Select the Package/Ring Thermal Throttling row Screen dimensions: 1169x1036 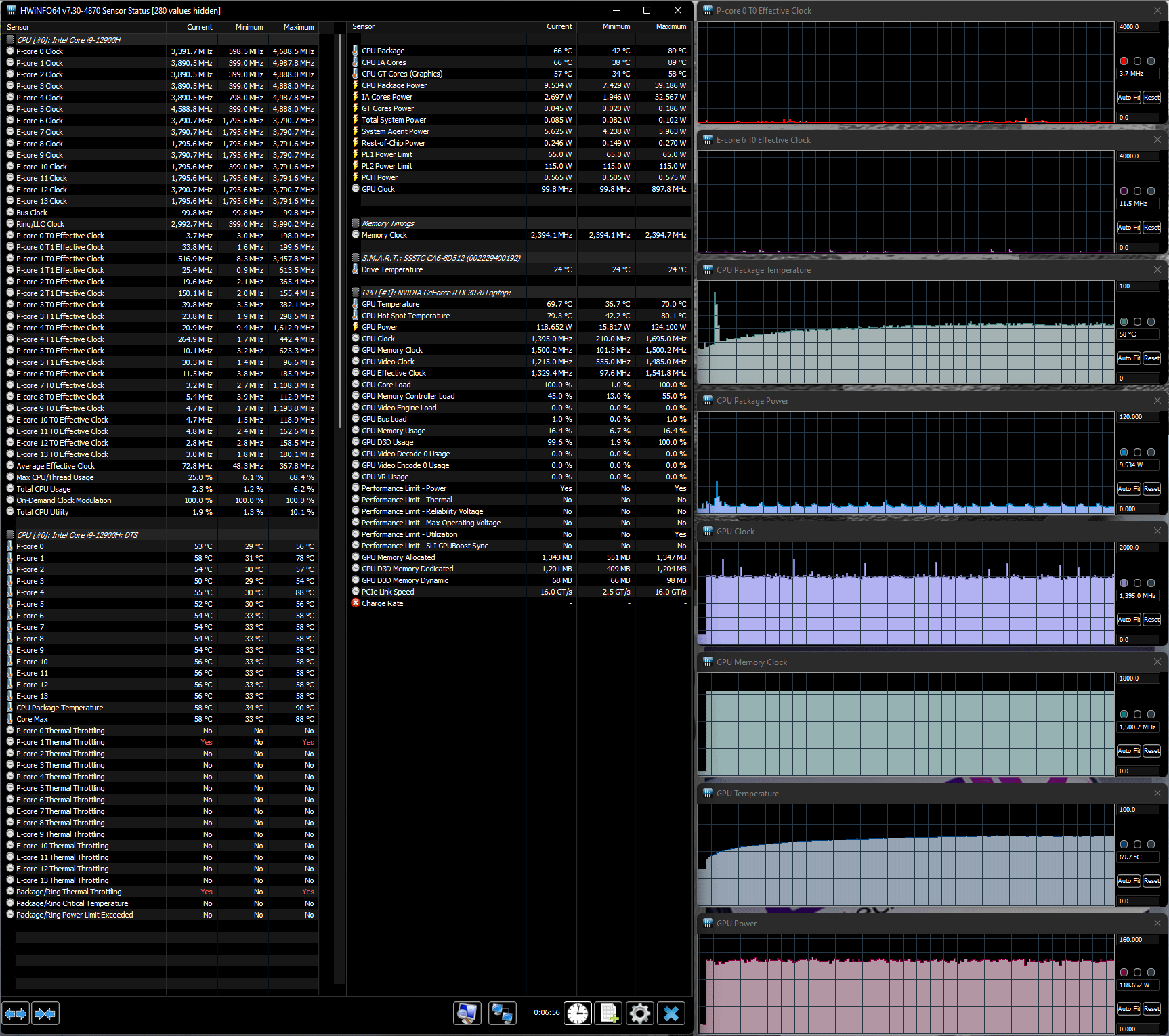coord(161,892)
